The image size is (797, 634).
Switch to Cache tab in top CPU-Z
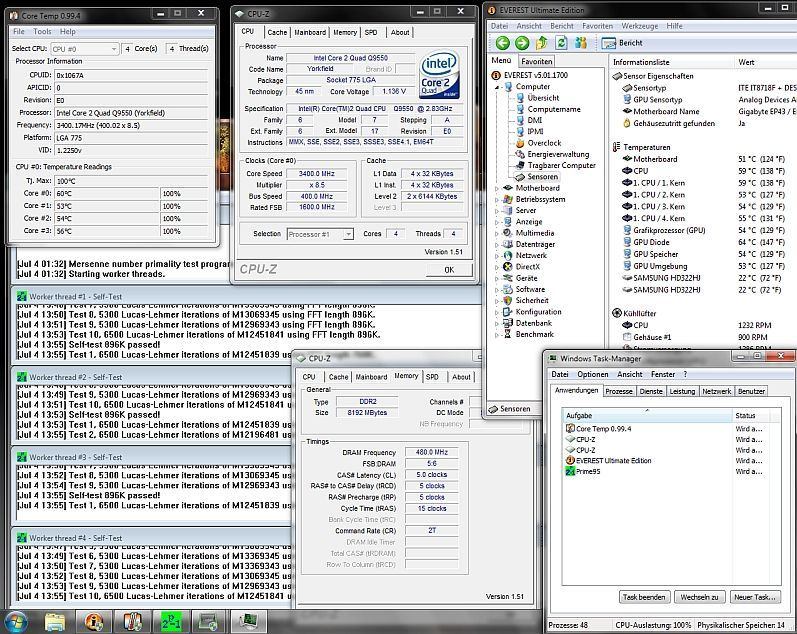click(277, 32)
